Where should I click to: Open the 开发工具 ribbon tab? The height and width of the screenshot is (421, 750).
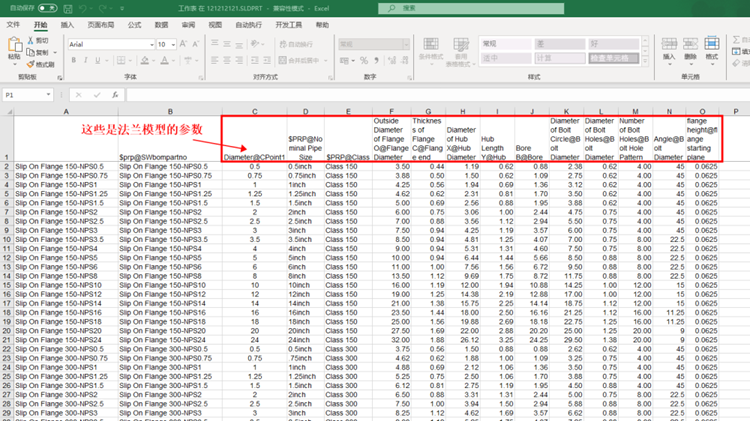(288, 25)
